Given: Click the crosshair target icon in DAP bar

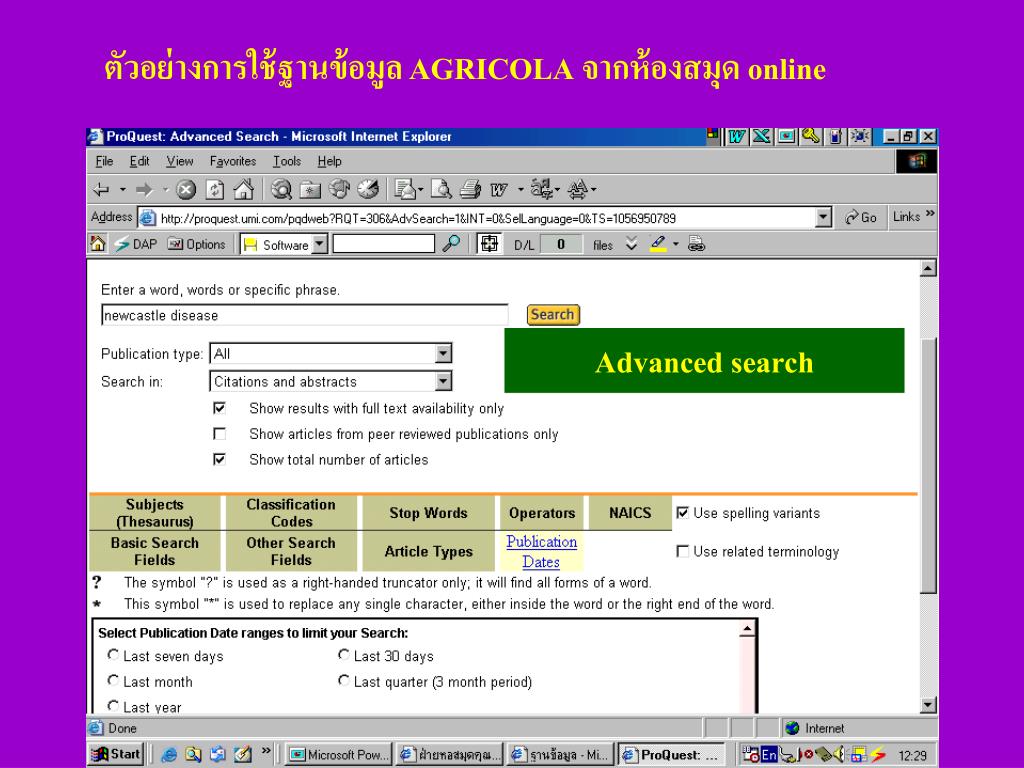Looking at the screenshot, I should [488, 244].
